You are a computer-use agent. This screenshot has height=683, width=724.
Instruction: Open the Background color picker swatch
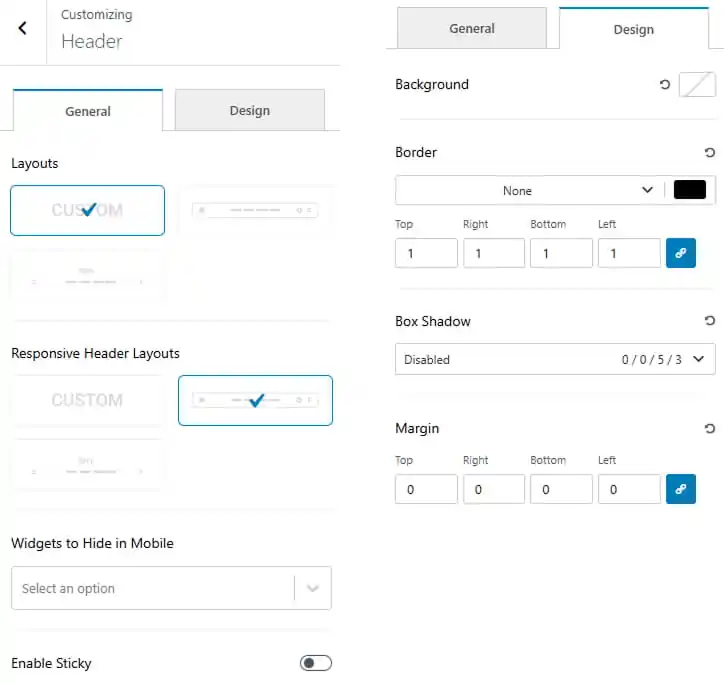click(697, 85)
